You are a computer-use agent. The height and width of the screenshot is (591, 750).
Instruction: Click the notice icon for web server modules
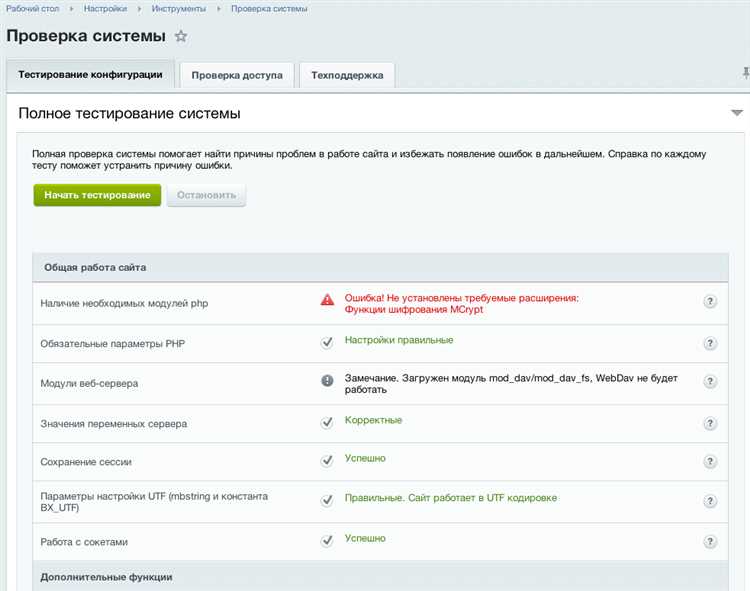(327, 381)
